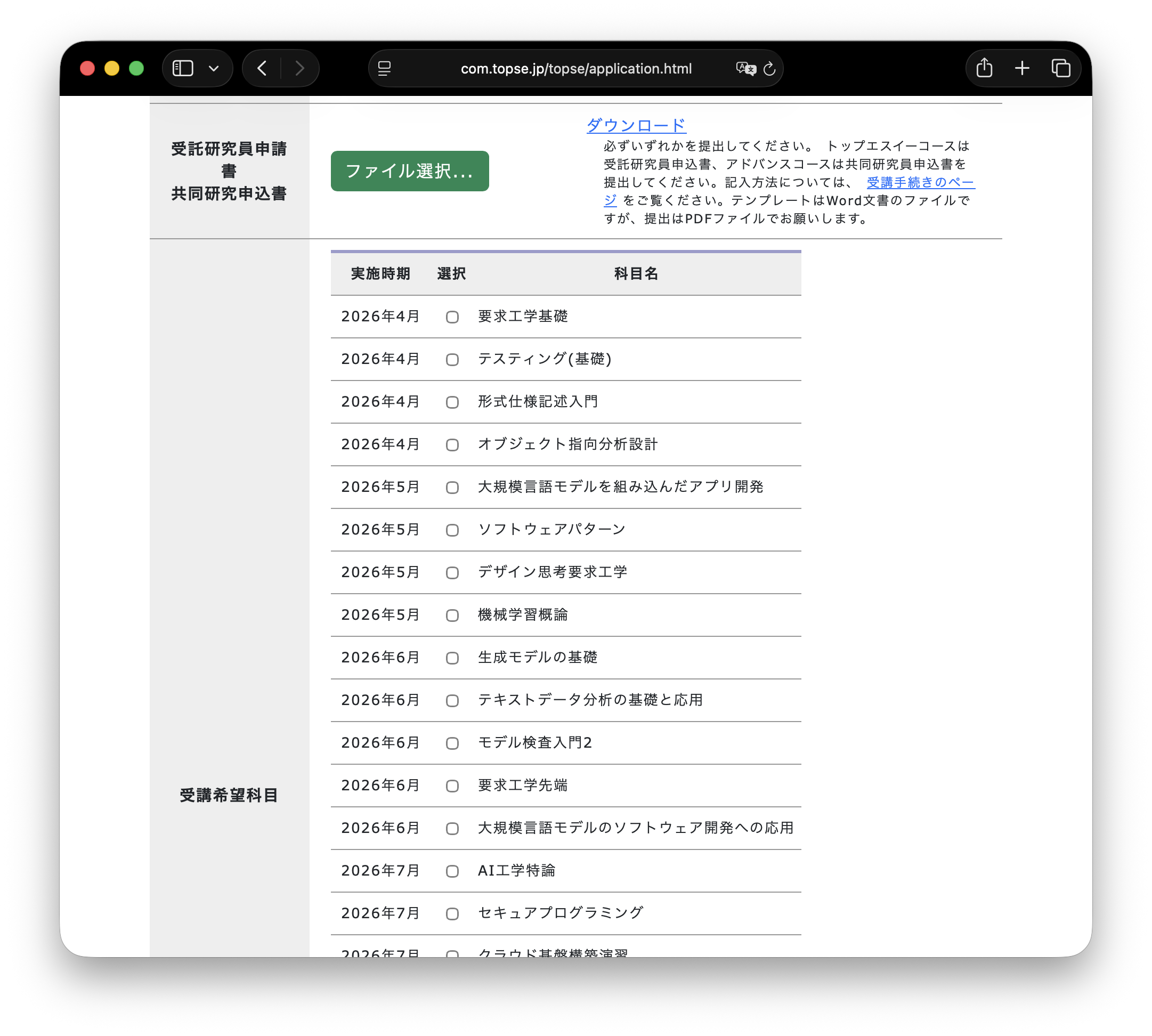Image resolution: width=1152 pixels, height=1036 pixels.
Task: Expand the sidebar chevron dropdown
Action: pyautogui.click(x=214, y=68)
